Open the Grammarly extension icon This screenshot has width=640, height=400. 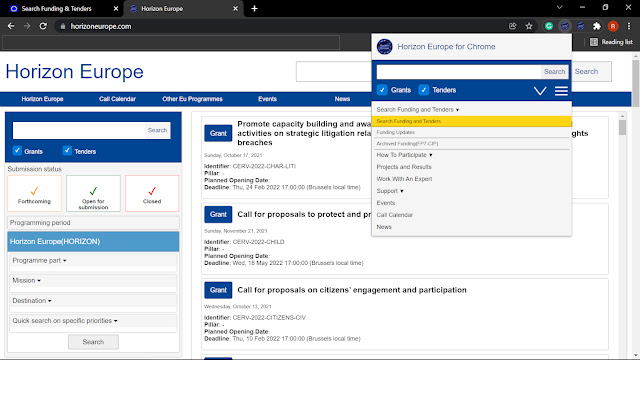[x=549, y=26]
